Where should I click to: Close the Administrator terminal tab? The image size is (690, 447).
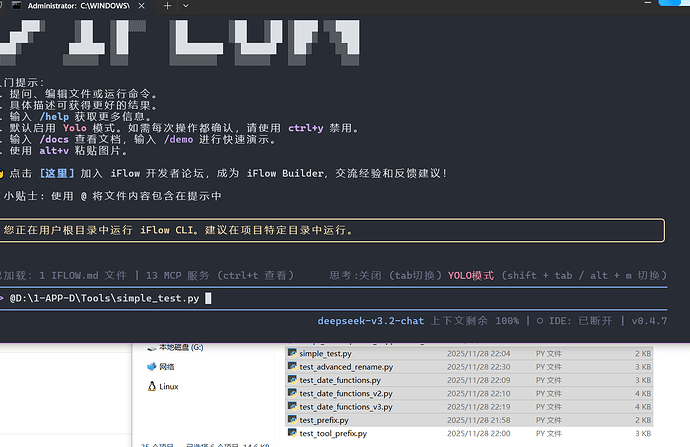click(141, 6)
